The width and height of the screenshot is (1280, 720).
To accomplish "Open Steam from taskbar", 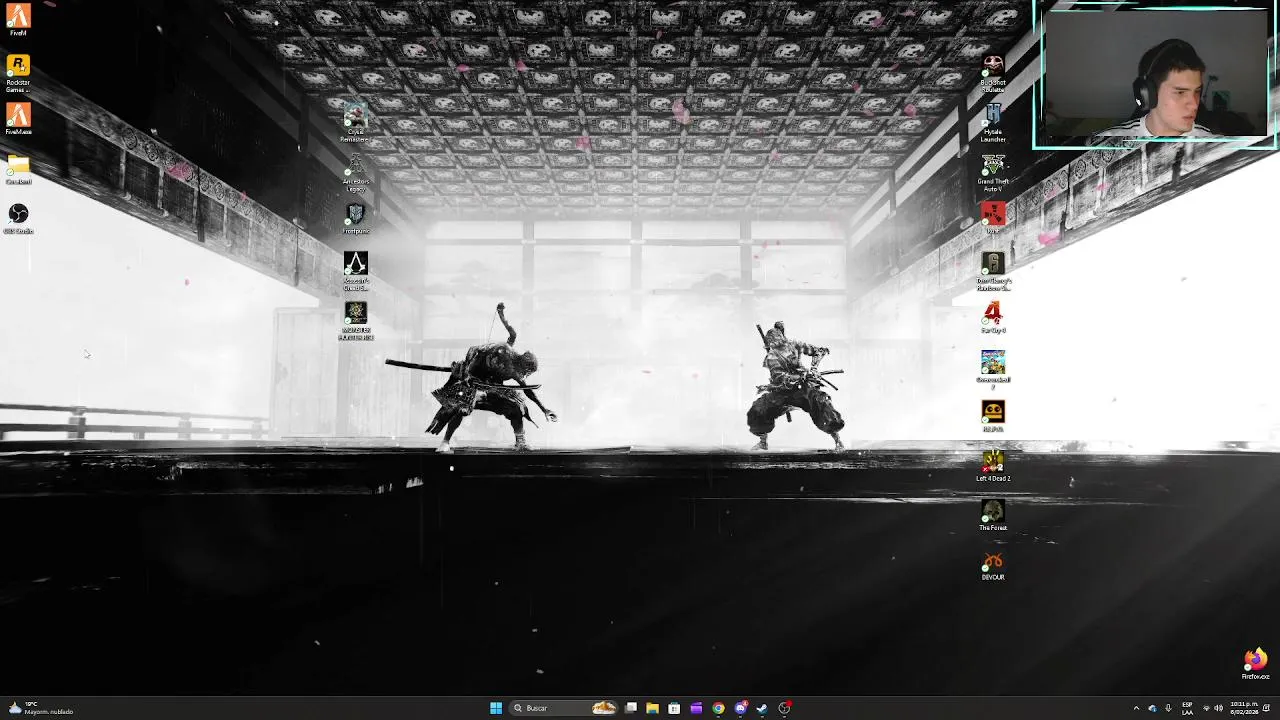I will pyautogui.click(x=762, y=708).
